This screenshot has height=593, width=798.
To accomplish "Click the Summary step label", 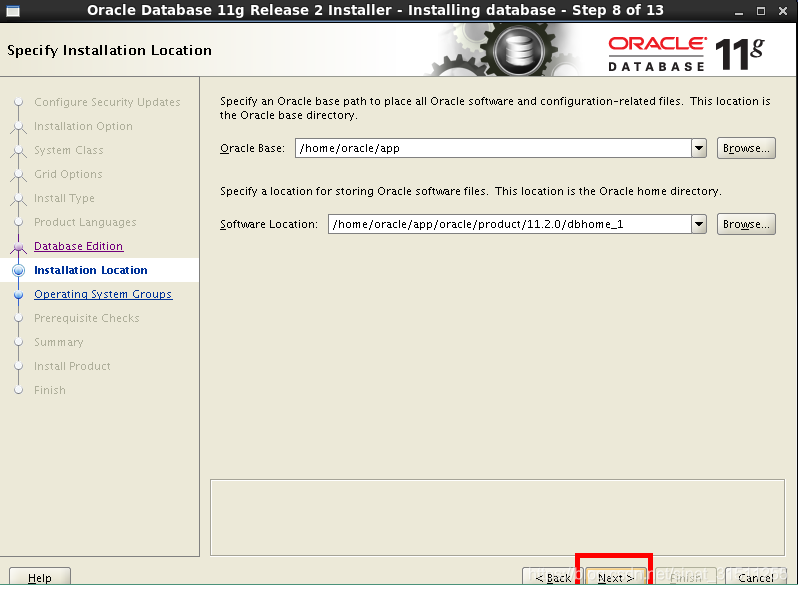I will pos(59,342).
